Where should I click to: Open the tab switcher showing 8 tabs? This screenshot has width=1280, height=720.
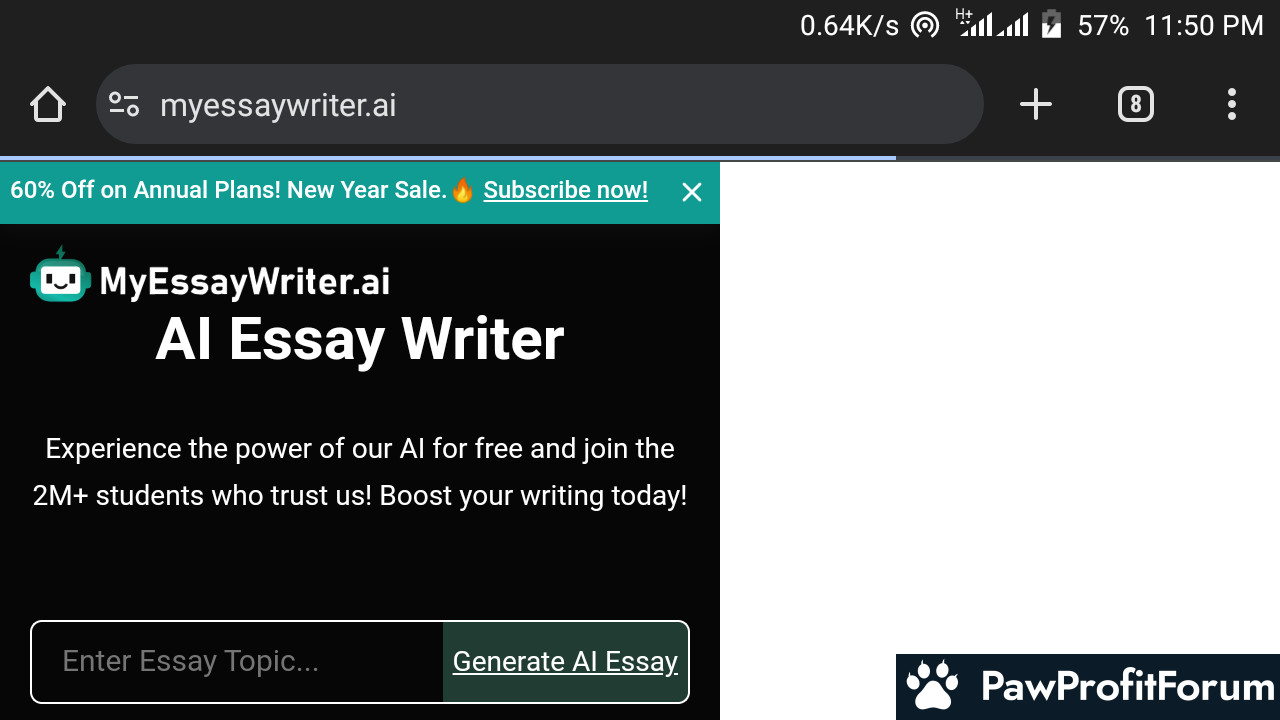1135,104
